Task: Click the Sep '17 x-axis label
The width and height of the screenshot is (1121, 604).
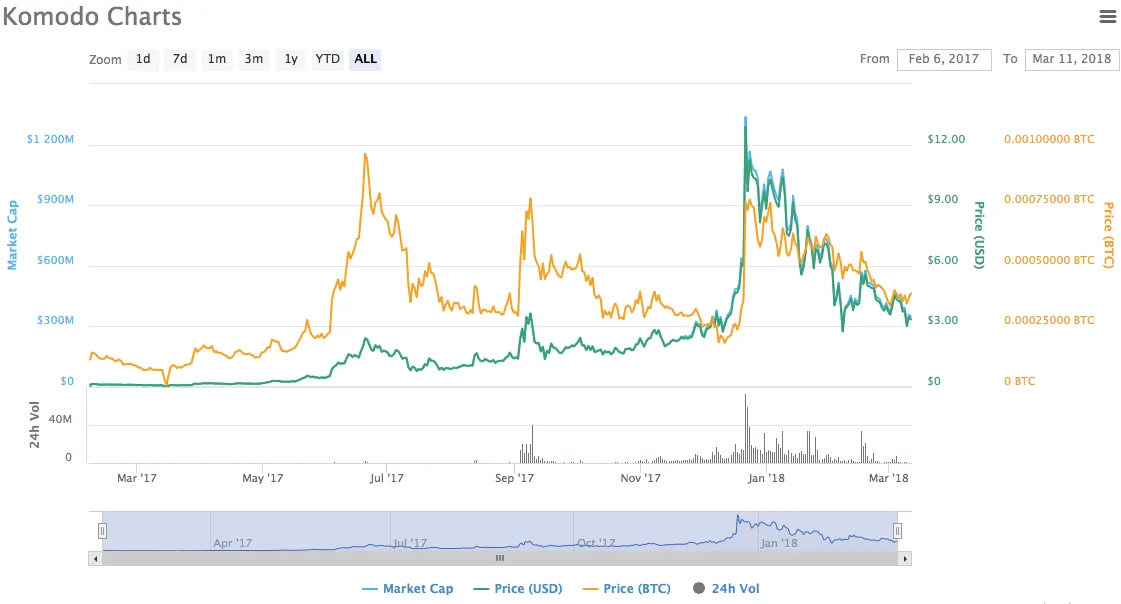Action: (515, 478)
